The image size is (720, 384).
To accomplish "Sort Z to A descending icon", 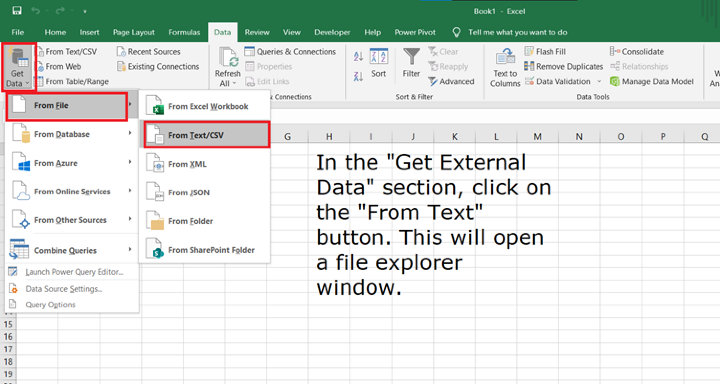I will (x=358, y=76).
